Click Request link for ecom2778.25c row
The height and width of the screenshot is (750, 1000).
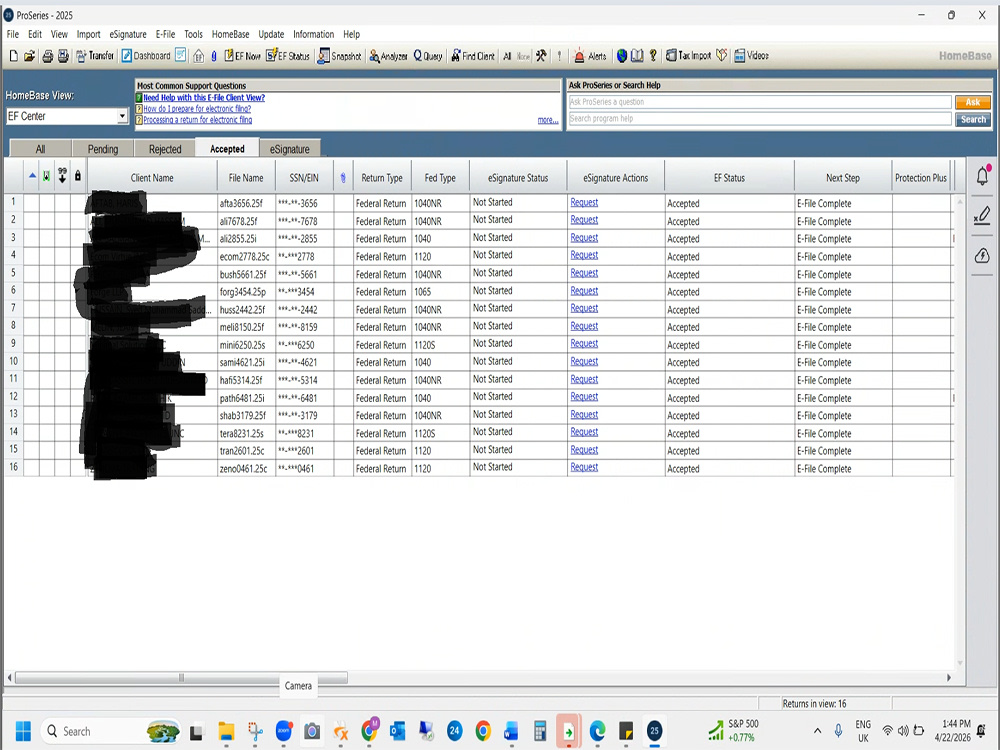click(x=584, y=255)
